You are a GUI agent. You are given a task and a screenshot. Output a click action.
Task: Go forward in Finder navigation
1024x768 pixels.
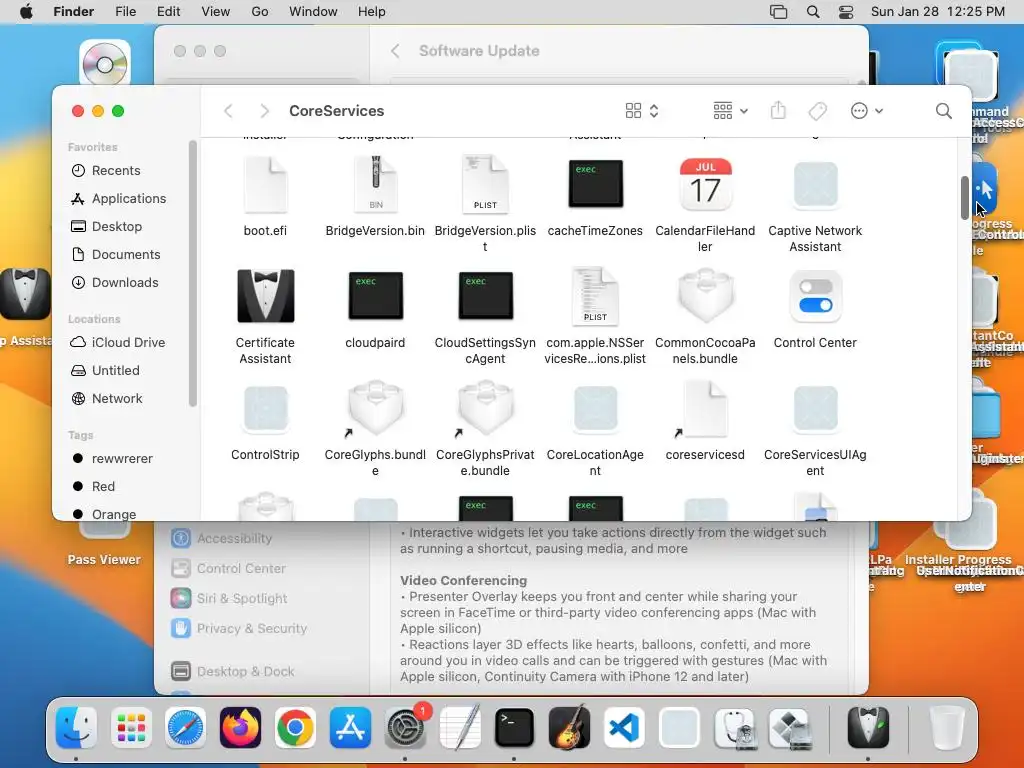(264, 111)
